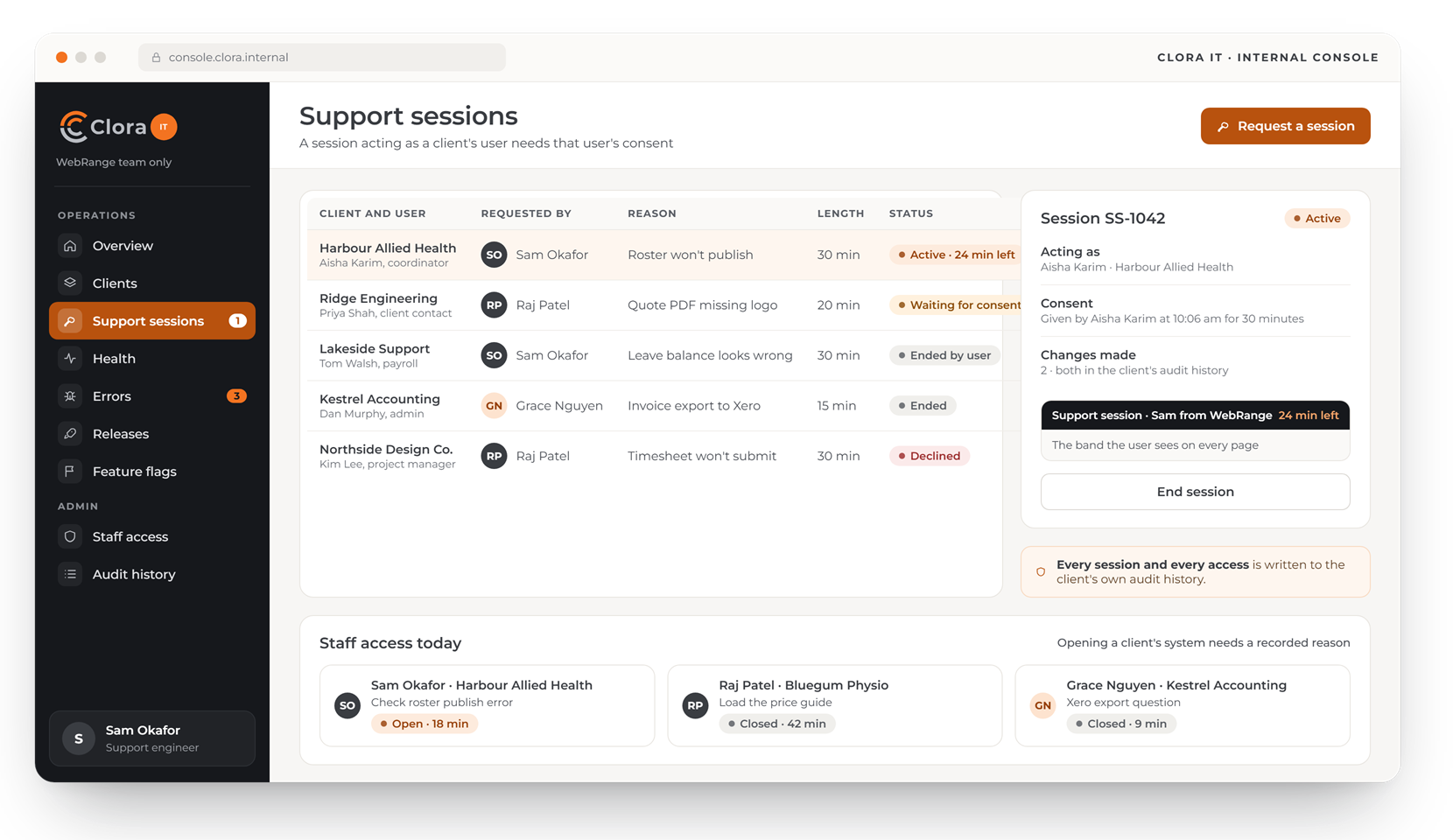Click the Staff access shield icon
1453x840 pixels.
coord(70,537)
